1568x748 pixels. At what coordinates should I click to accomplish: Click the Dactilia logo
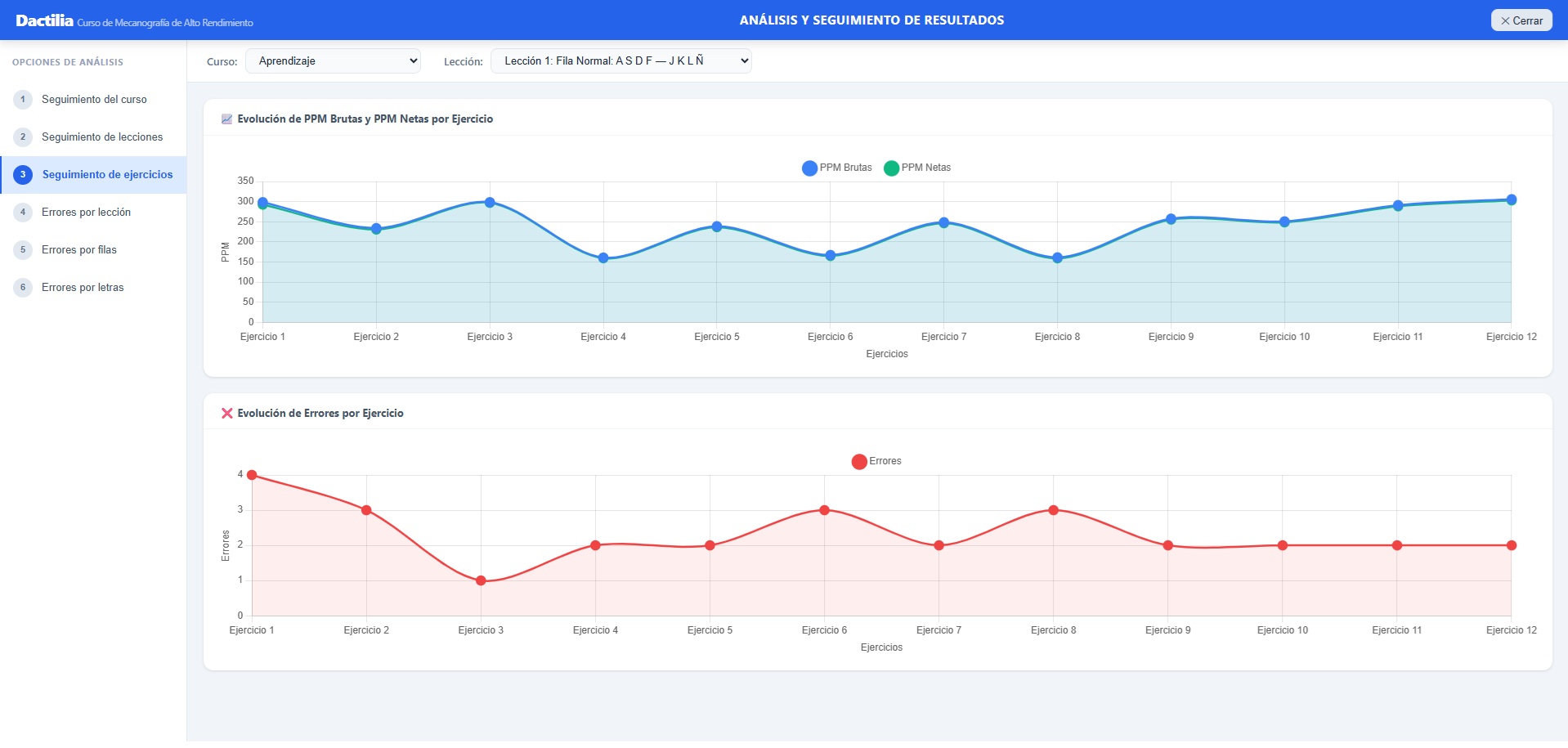44,20
